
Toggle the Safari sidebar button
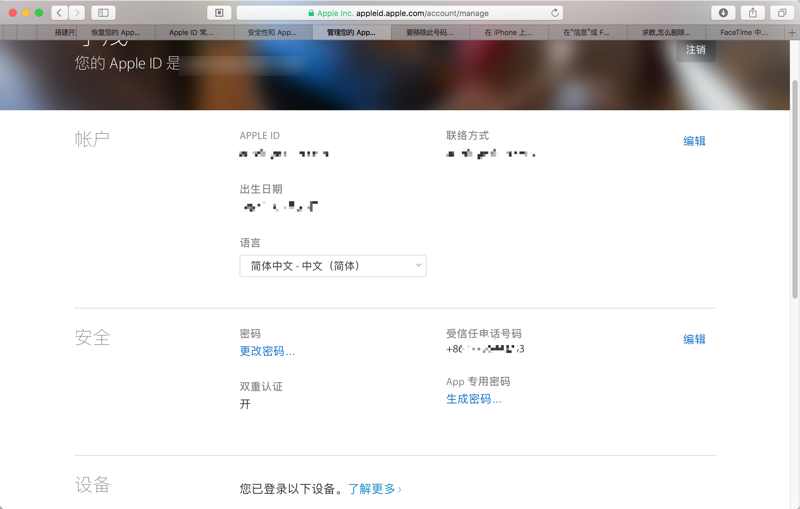click(x=103, y=13)
